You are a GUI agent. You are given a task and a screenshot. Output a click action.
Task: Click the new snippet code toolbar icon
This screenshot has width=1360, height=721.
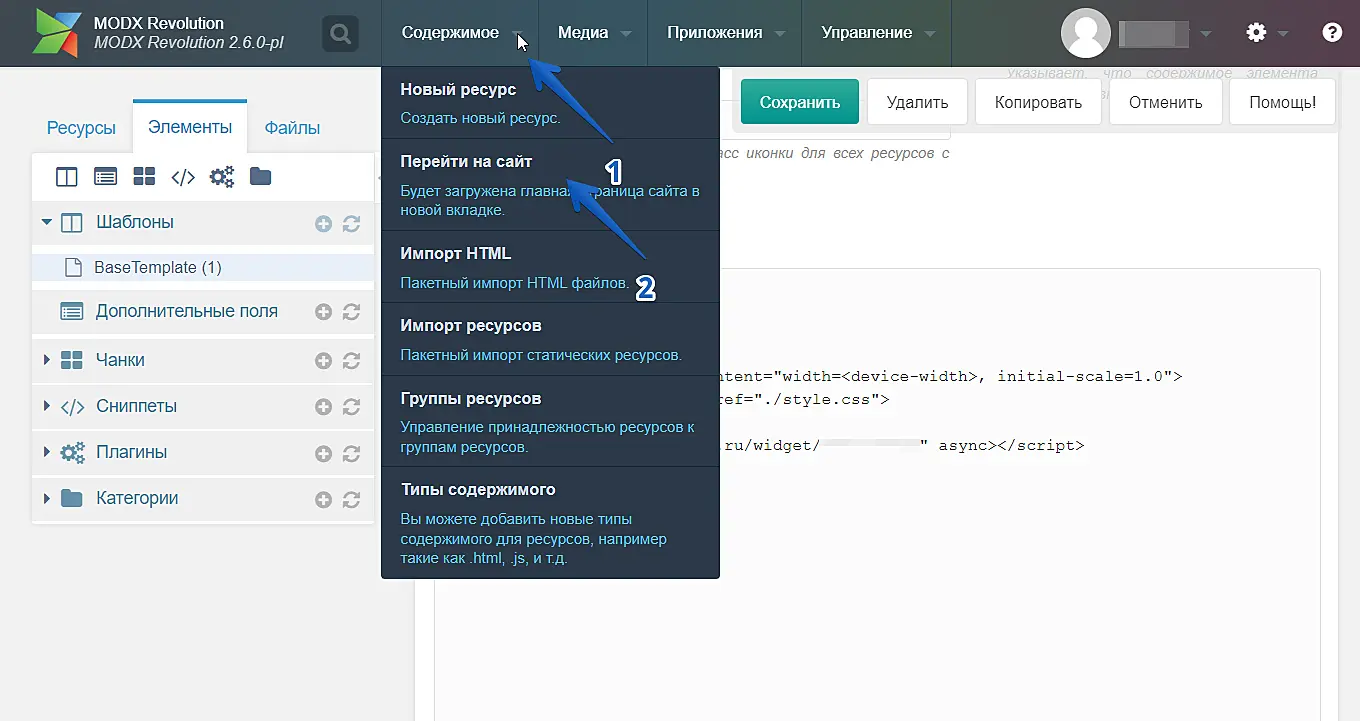pos(183,177)
